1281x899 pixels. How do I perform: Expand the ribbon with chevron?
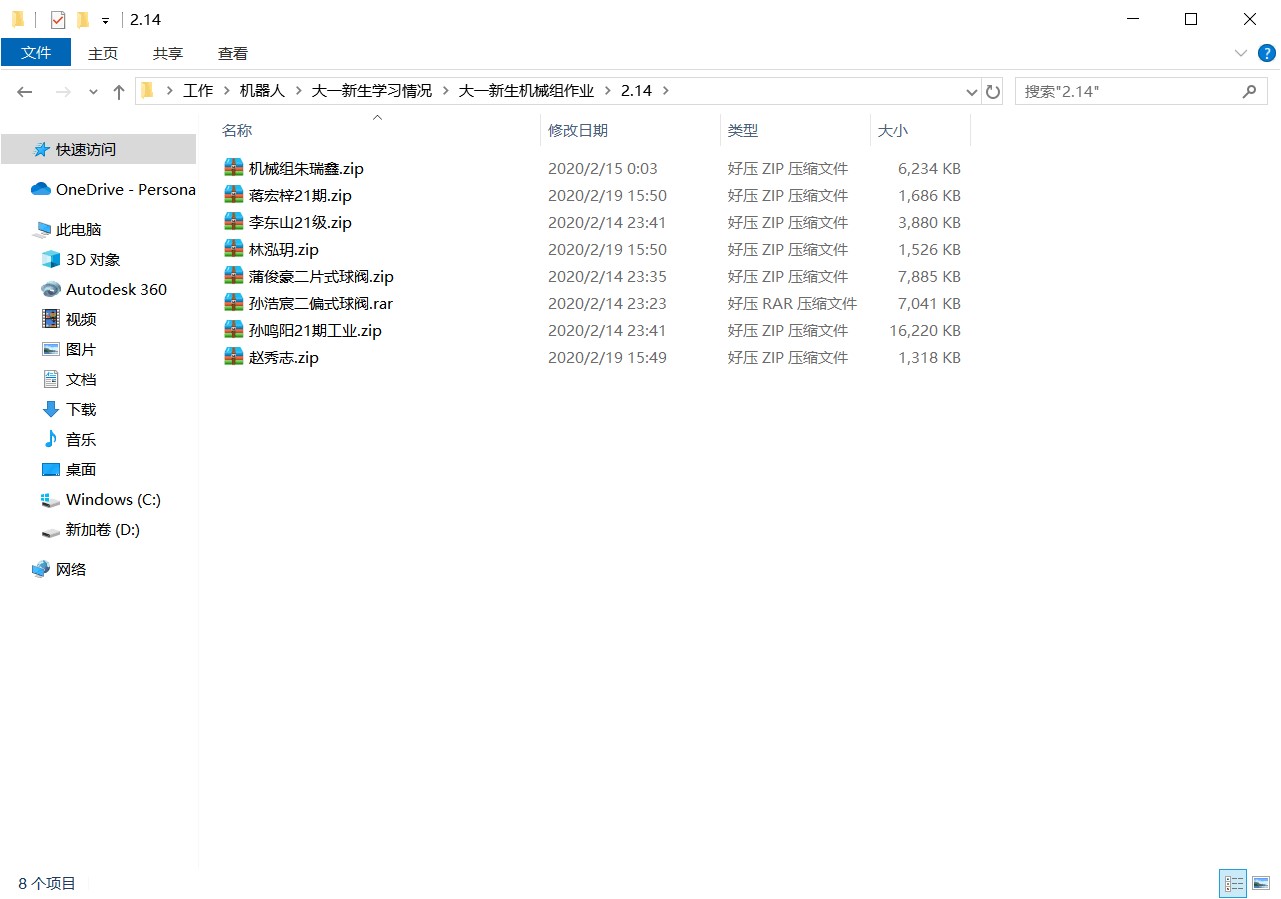(1241, 53)
